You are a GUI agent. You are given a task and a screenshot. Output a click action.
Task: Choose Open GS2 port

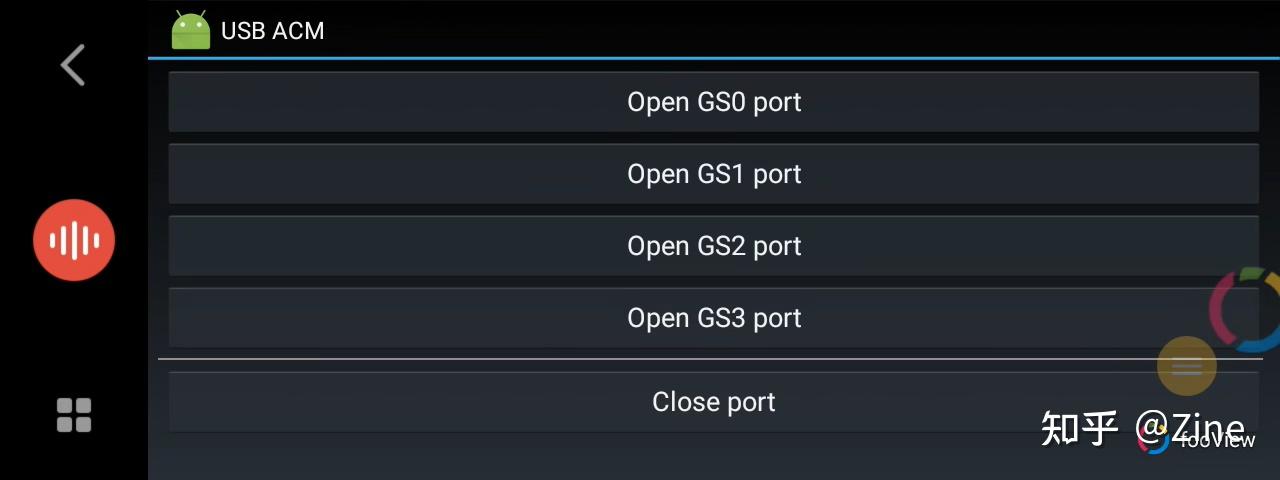pos(713,246)
